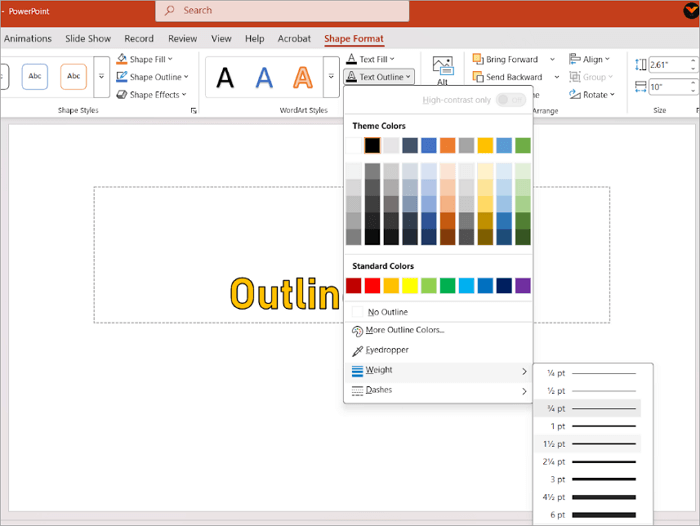Select the 2¼ pt line weight

(588, 462)
